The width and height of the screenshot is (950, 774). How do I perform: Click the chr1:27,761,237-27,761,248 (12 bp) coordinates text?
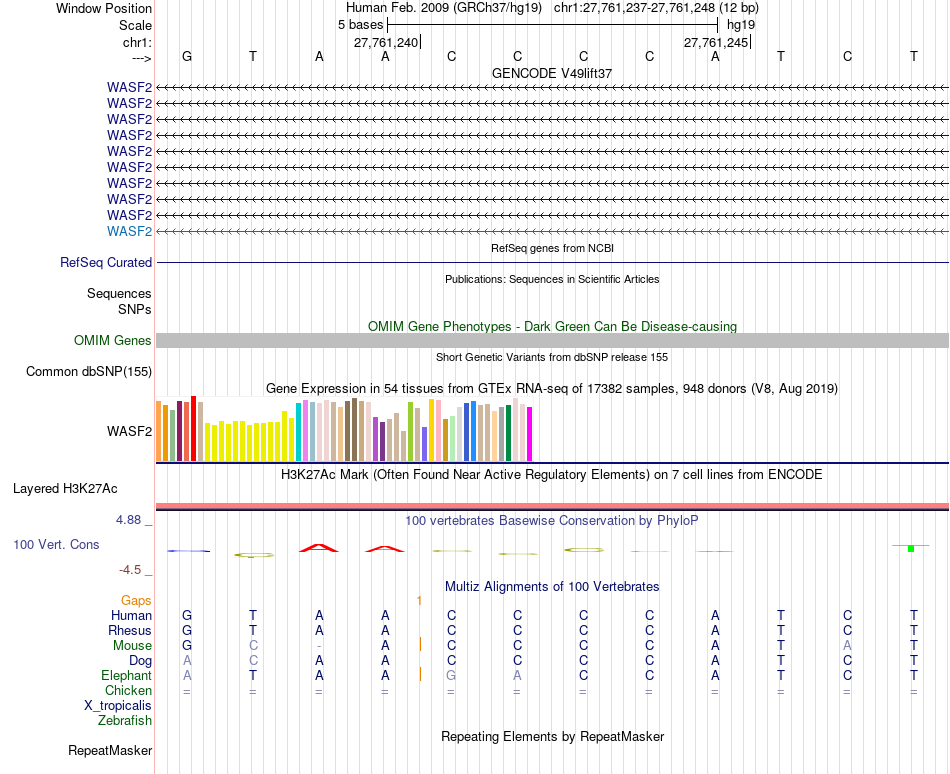[656, 8]
